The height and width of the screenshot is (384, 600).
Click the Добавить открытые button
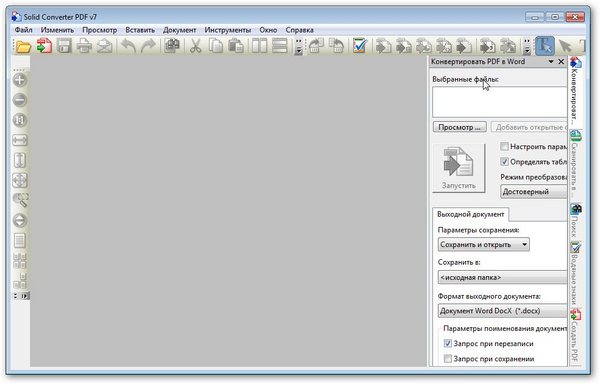[530, 127]
